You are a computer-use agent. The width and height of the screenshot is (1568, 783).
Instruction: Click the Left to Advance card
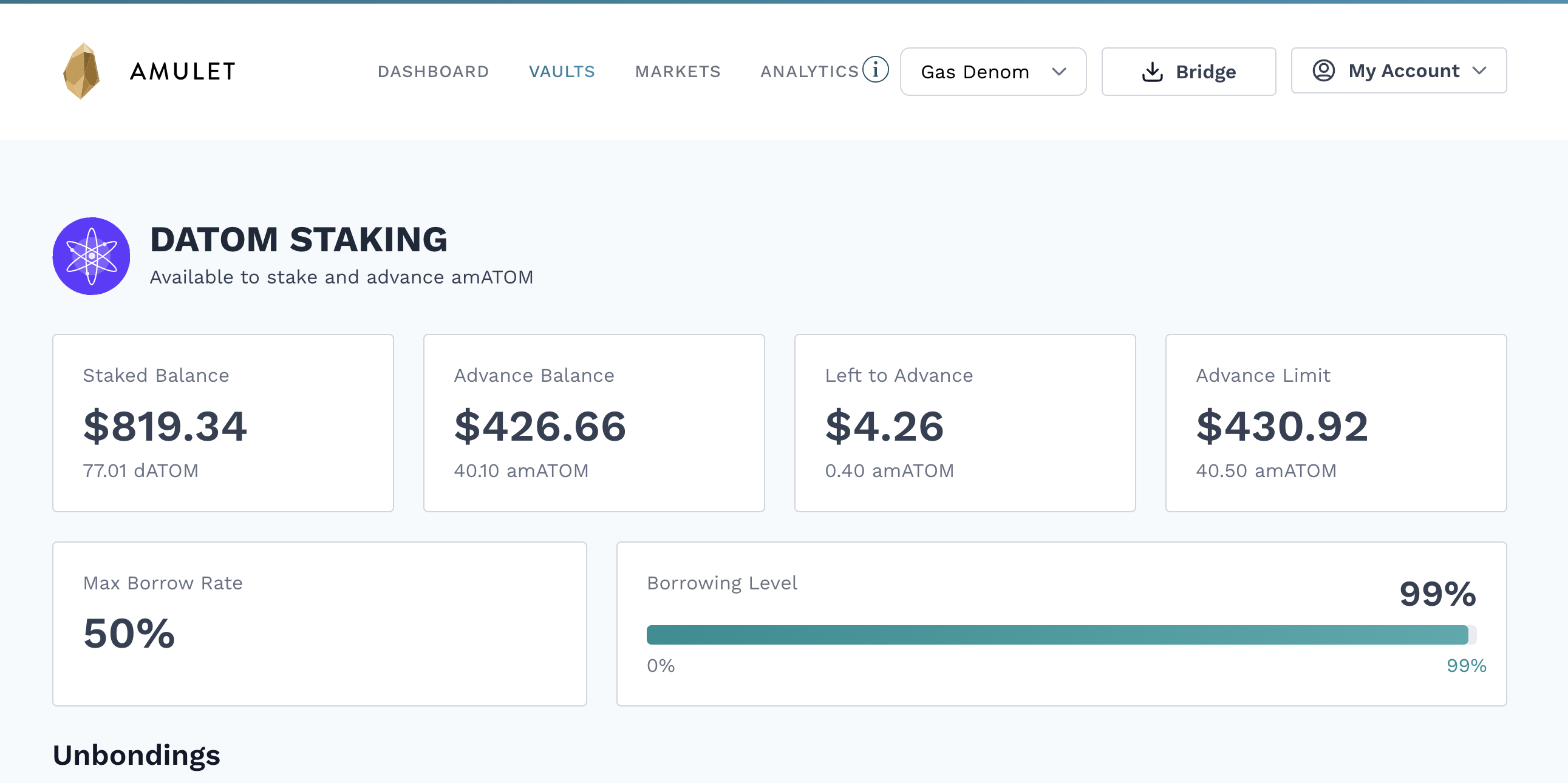[964, 423]
